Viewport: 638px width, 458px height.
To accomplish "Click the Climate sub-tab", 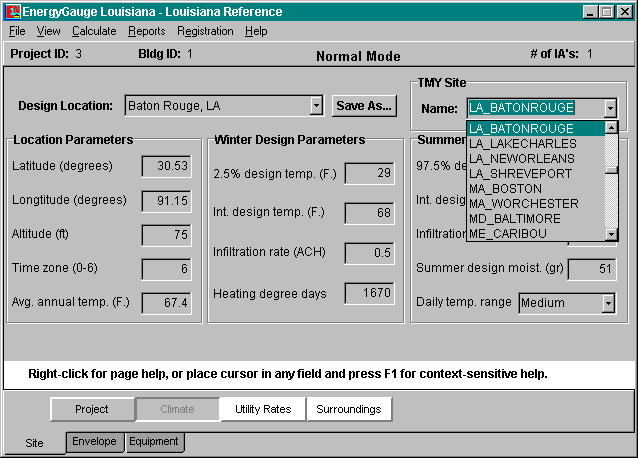I will pos(177,409).
